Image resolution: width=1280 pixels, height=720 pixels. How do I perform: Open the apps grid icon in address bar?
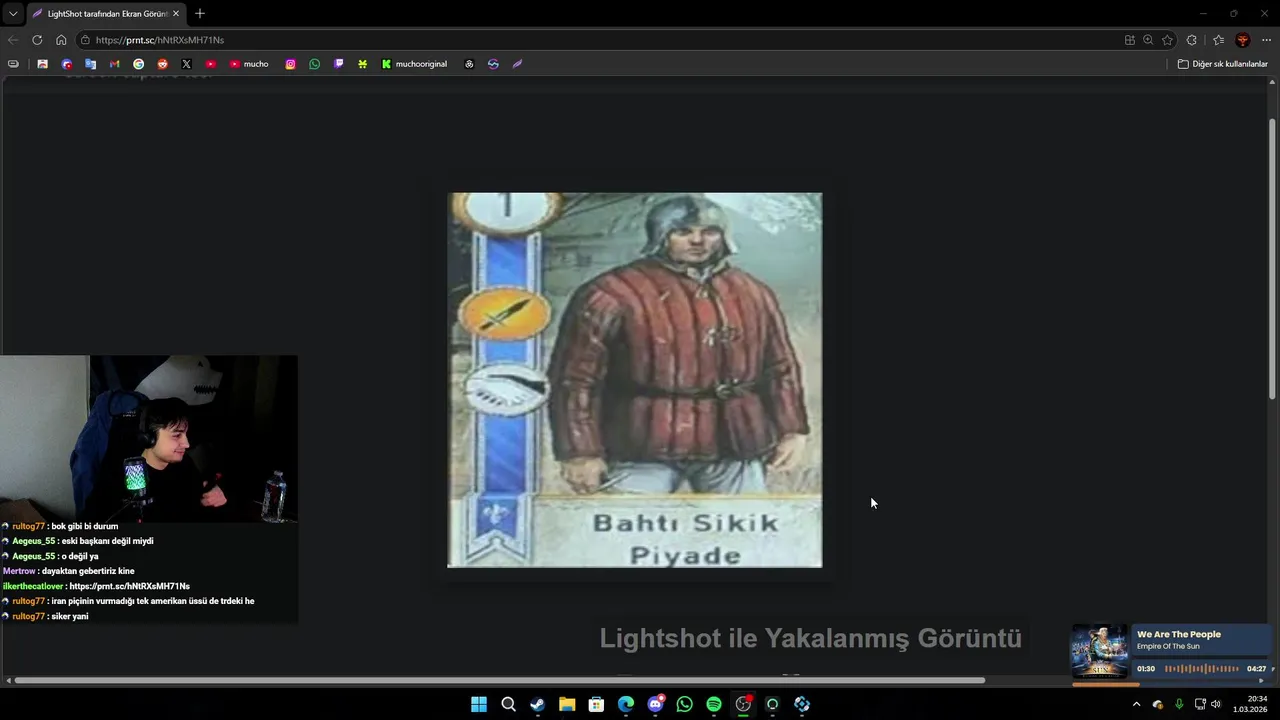(x=1130, y=40)
